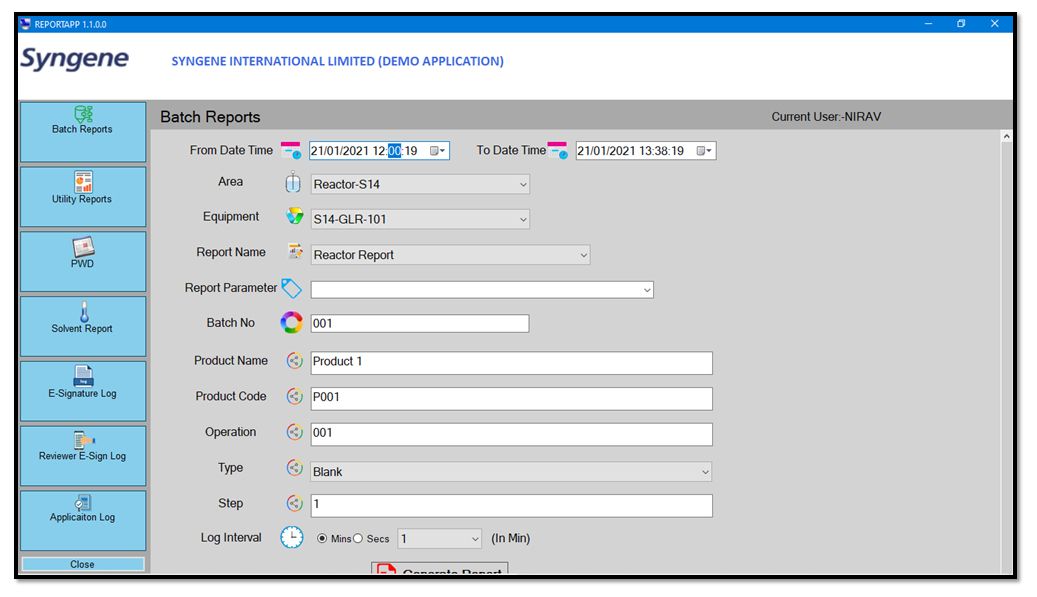Click the Syngene logo
The width and height of the screenshot is (1037, 597).
(75, 59)
